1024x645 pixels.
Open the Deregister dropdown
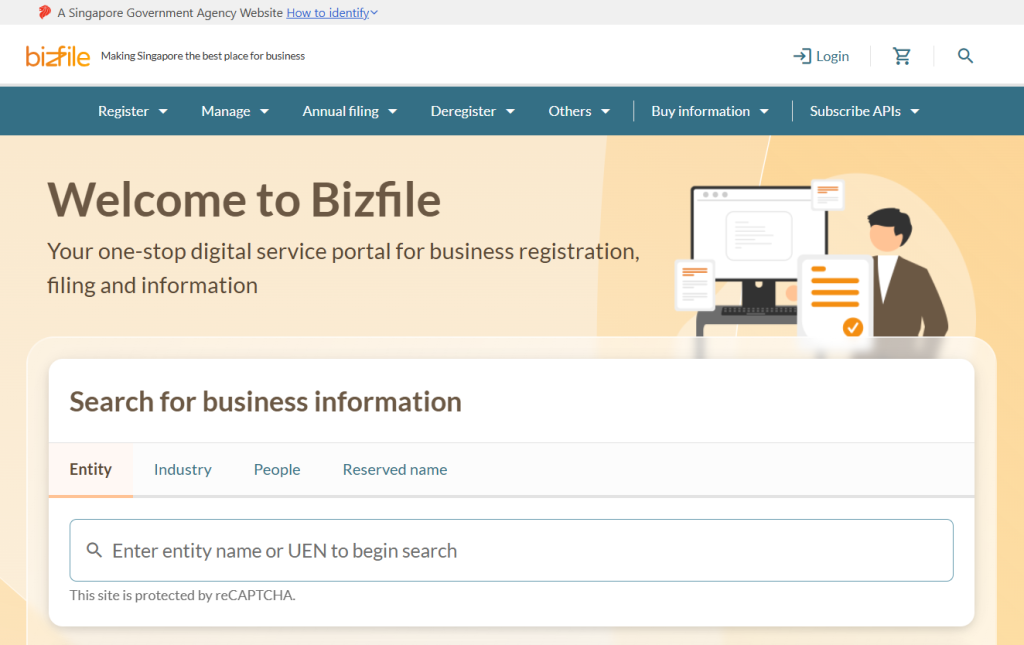point(473,111)
